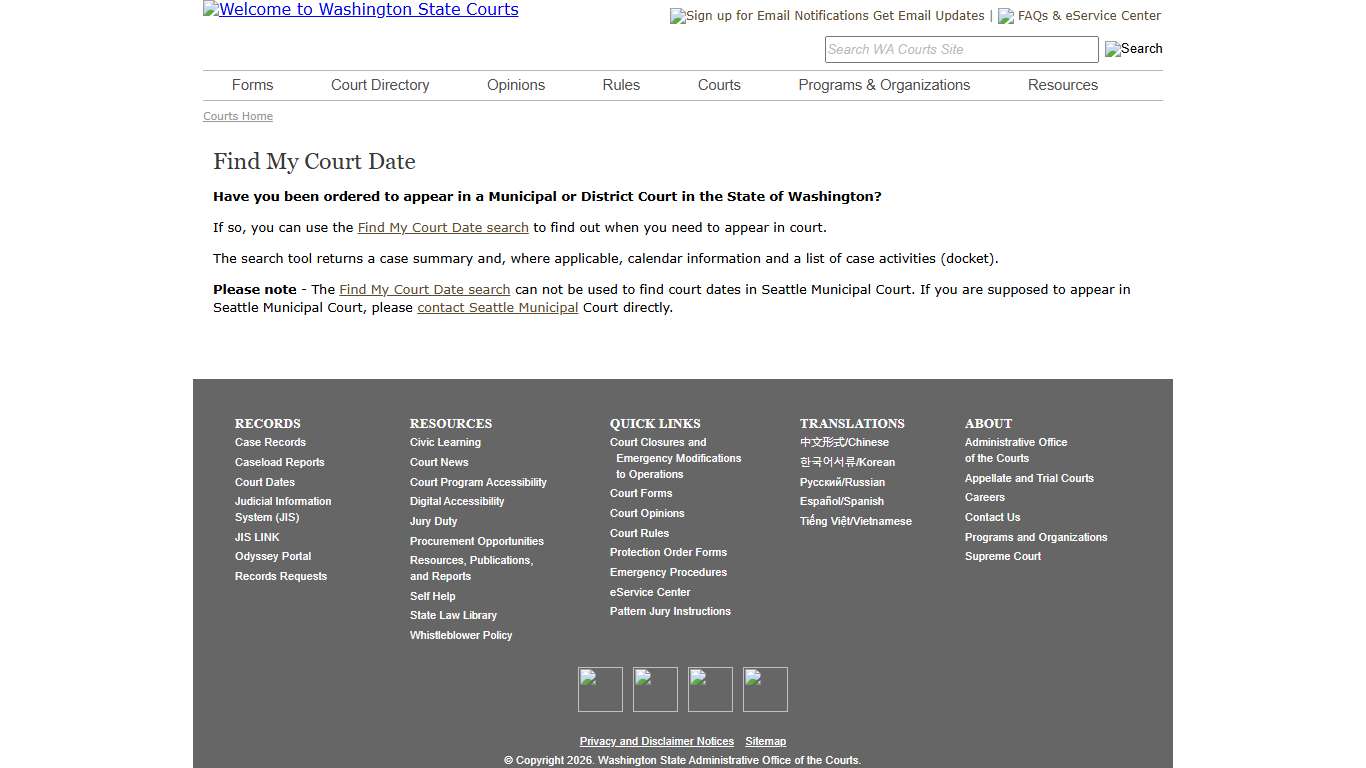Click the FAQs & eService Center icon
The height and width of the screenshot is (768, 1366).
(1005, 16)
